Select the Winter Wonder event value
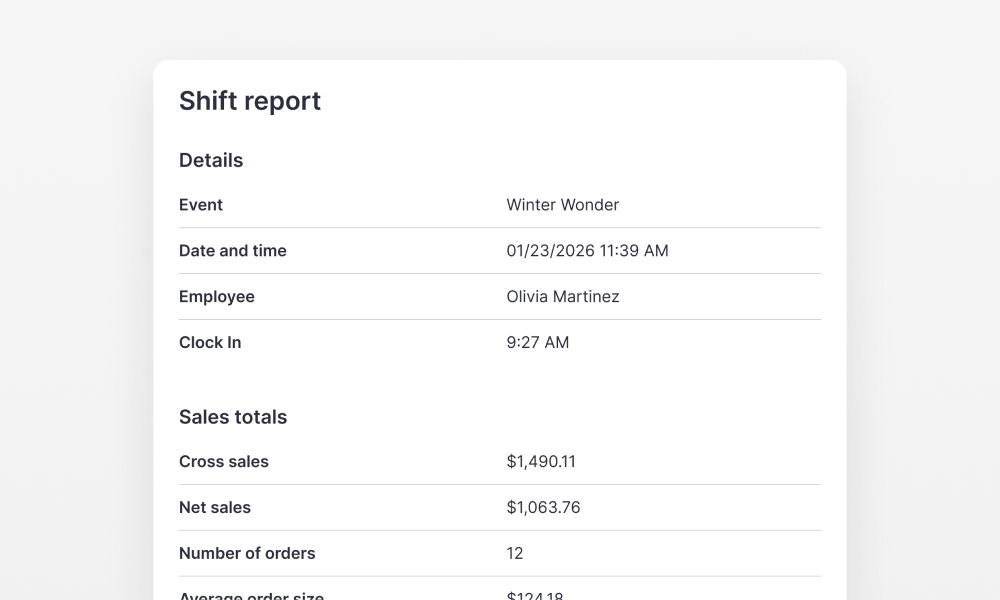The image size is (1000, 600). [x=563, y=205]
